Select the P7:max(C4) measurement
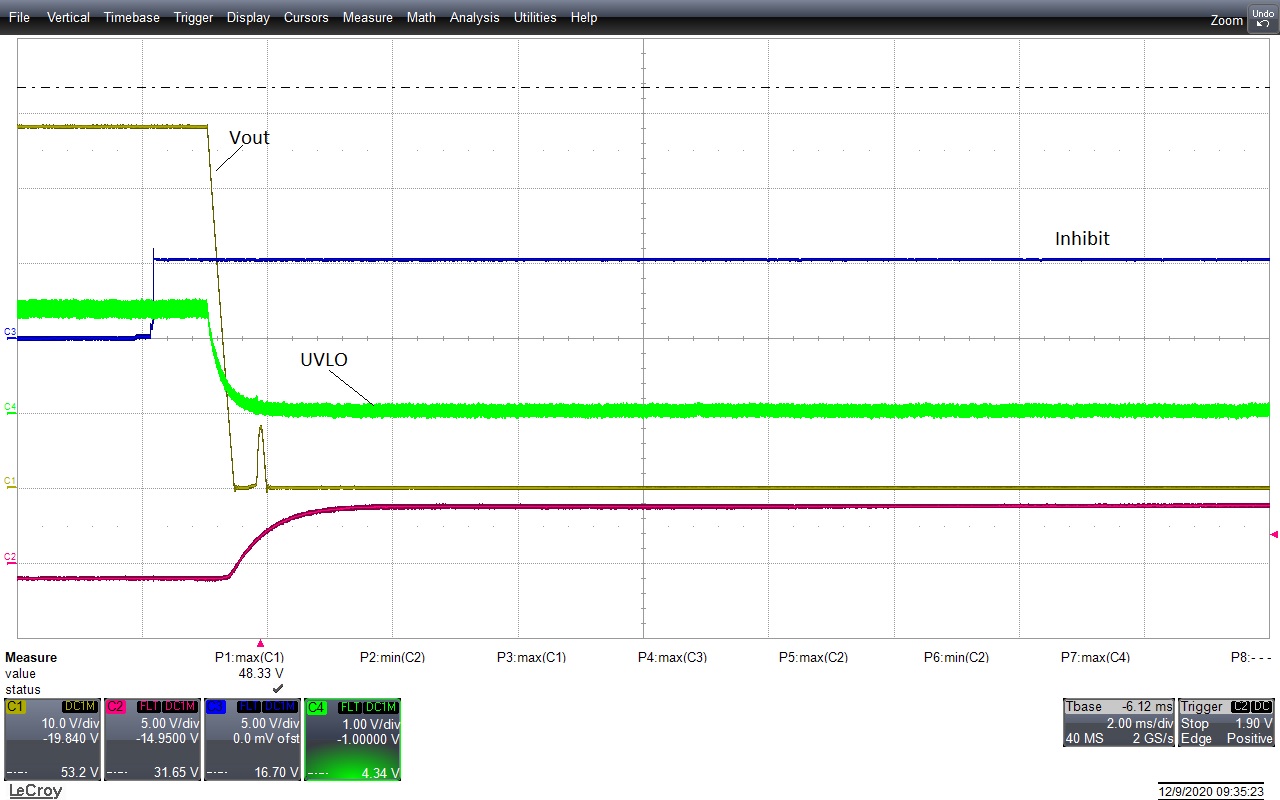1280x800 pixels. 1095,657
